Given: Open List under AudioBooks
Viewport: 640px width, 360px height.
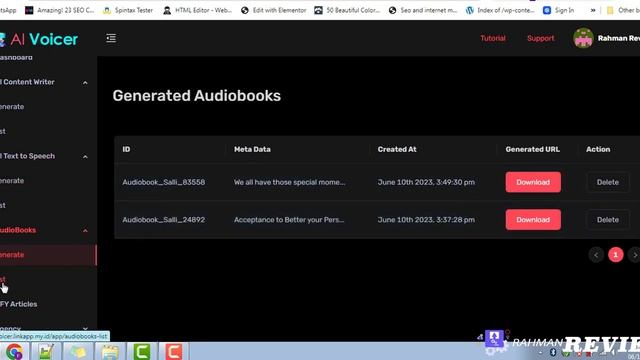Looking at the screenshot, I should (x=3, y=280).
